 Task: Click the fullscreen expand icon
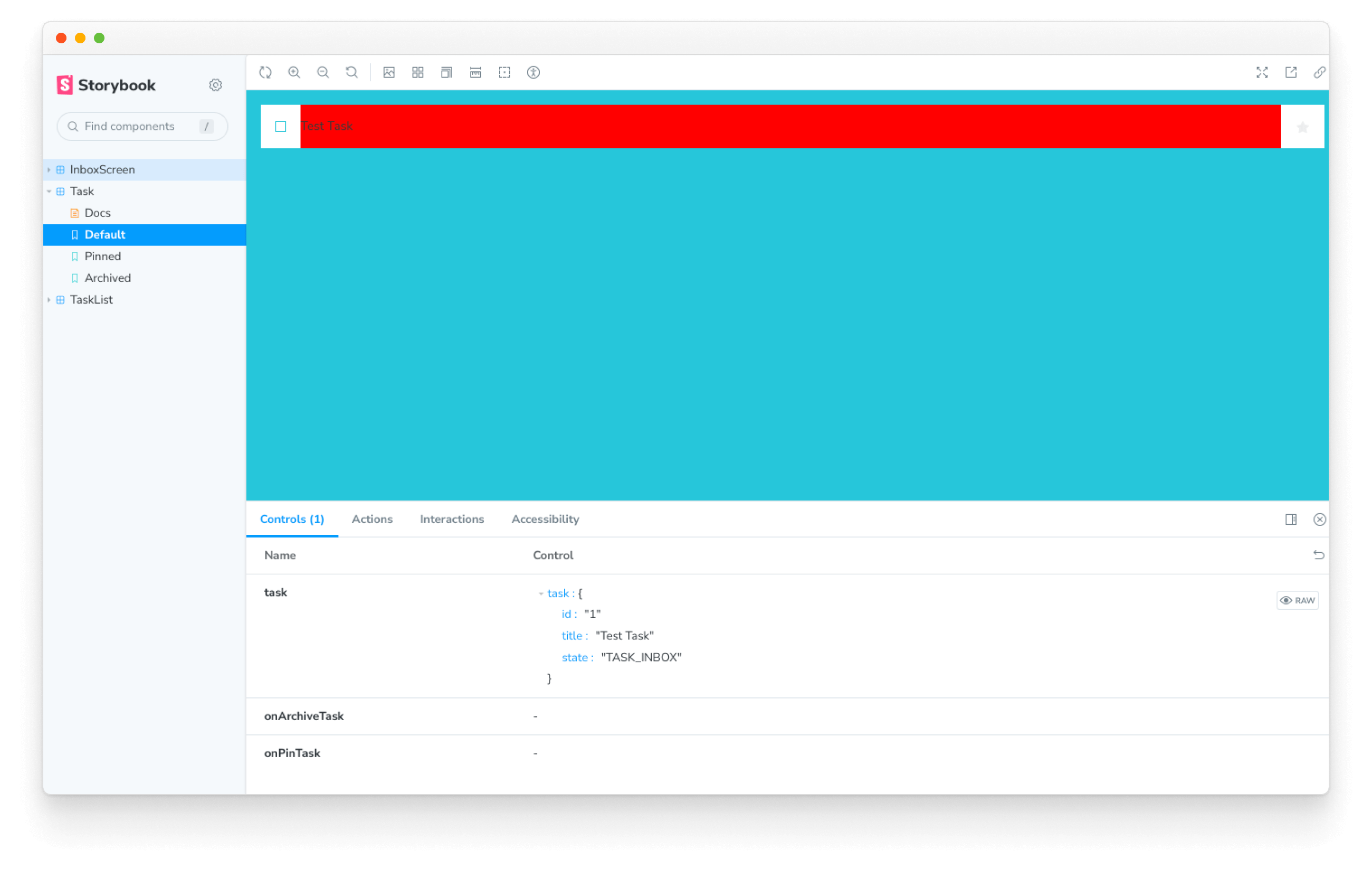pos(1262,72)
